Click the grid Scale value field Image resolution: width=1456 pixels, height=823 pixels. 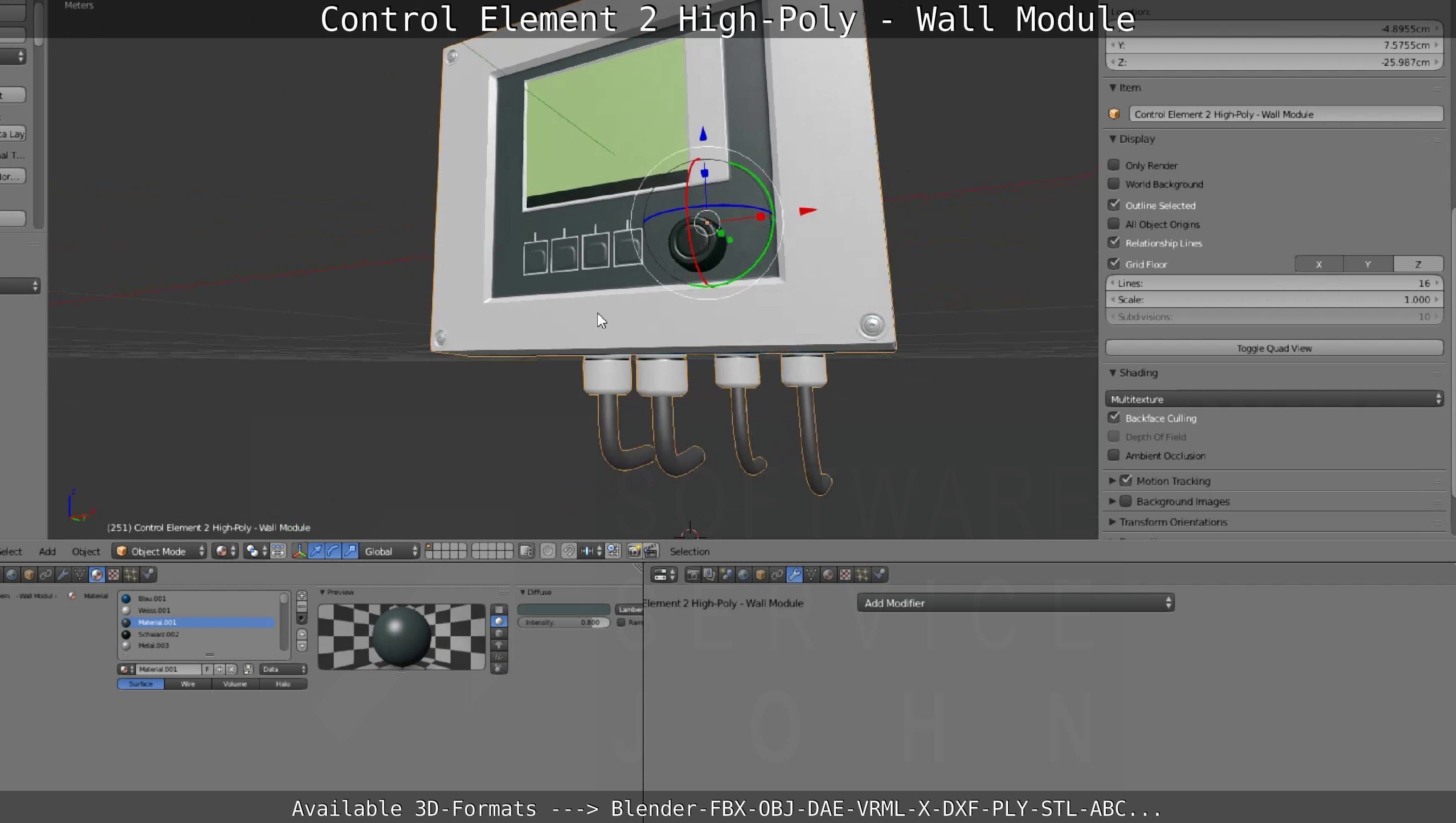[x=1274, y=300]
